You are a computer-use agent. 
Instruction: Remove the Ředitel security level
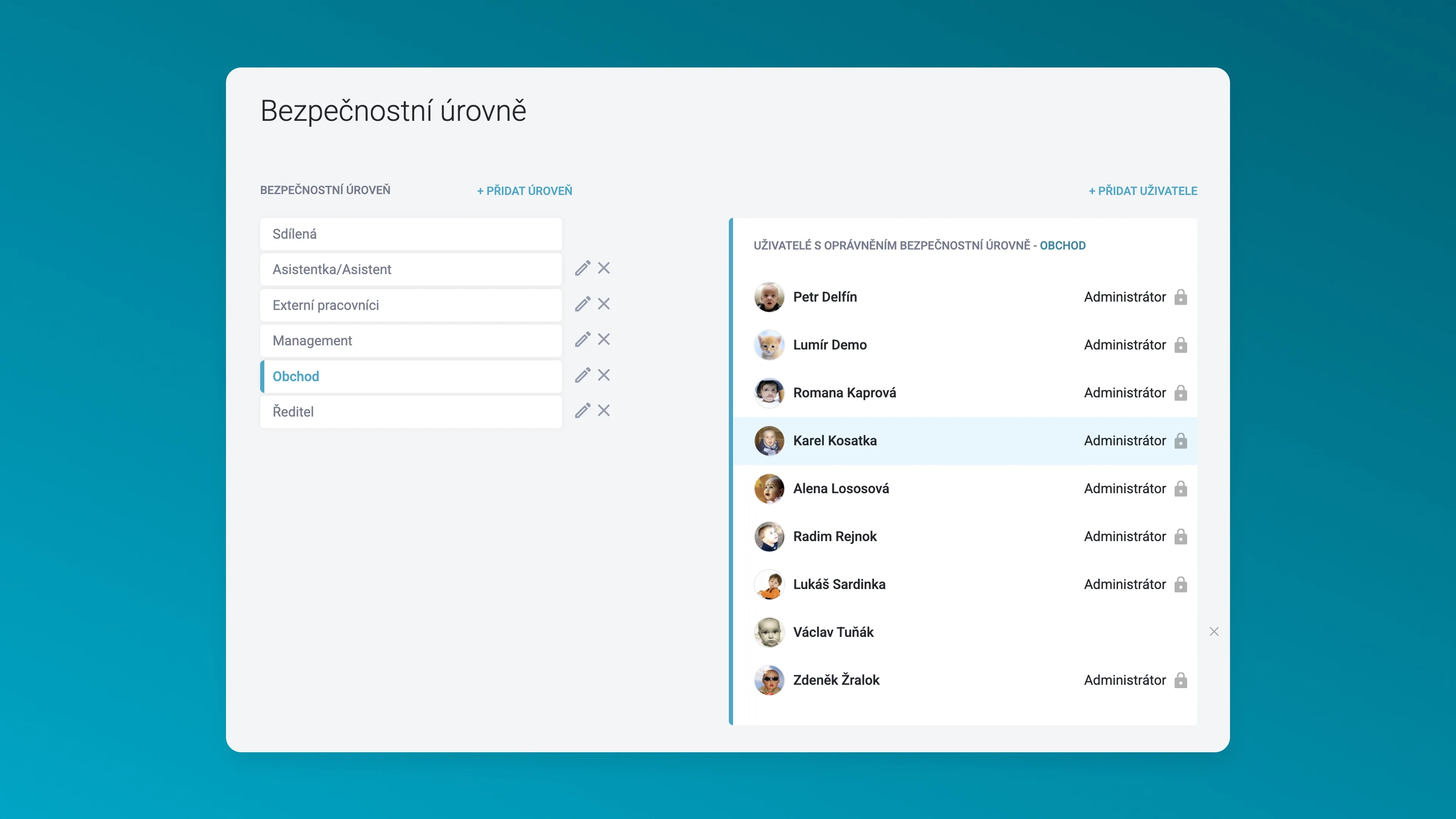click(x=604, y=411)
